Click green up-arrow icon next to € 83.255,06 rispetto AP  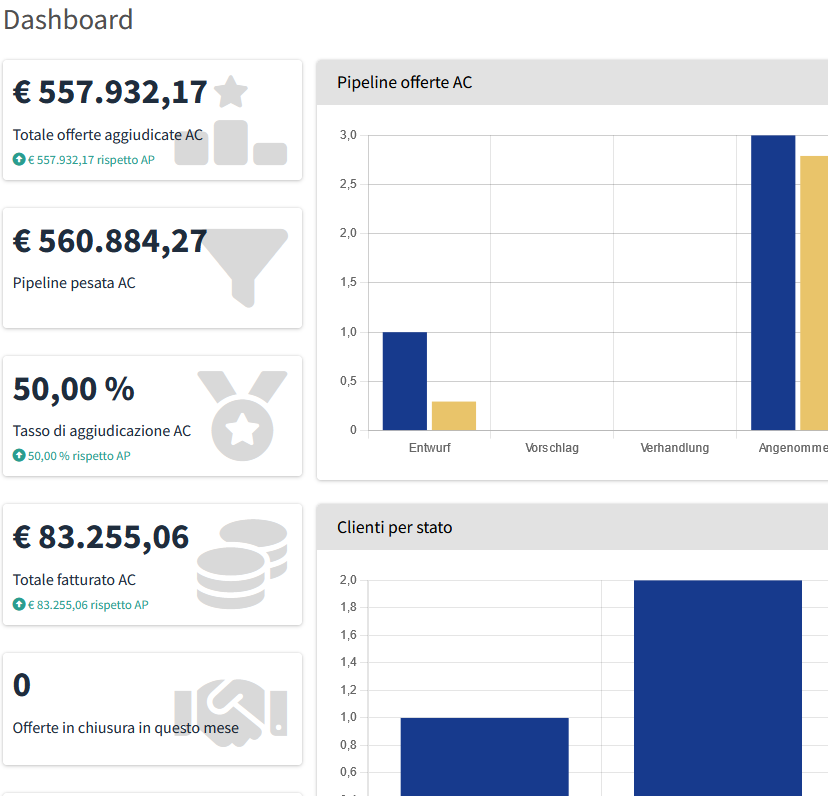pos(19,604)
